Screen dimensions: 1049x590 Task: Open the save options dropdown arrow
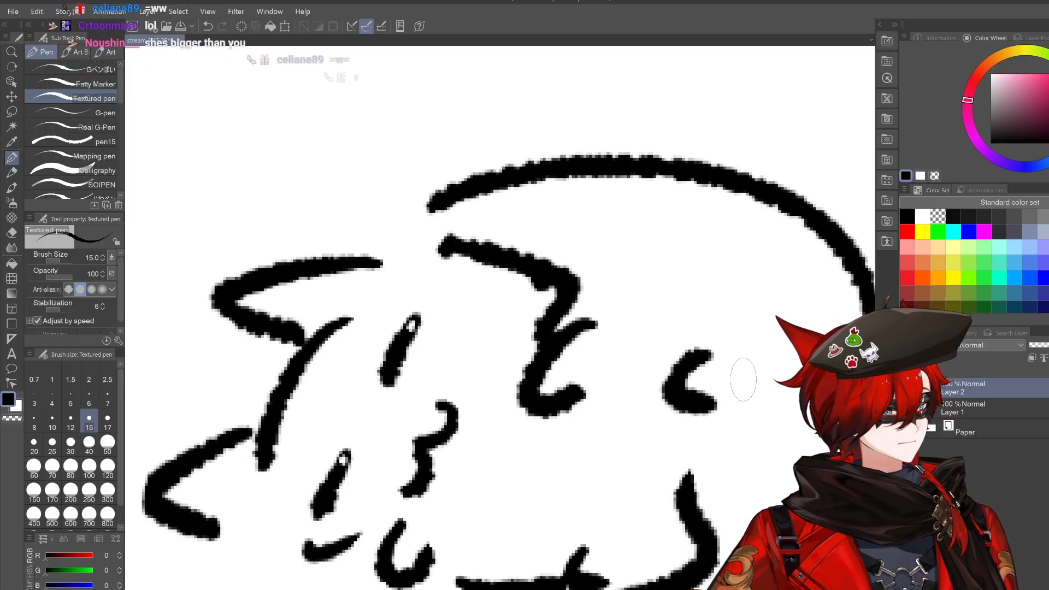click(192, 27)
